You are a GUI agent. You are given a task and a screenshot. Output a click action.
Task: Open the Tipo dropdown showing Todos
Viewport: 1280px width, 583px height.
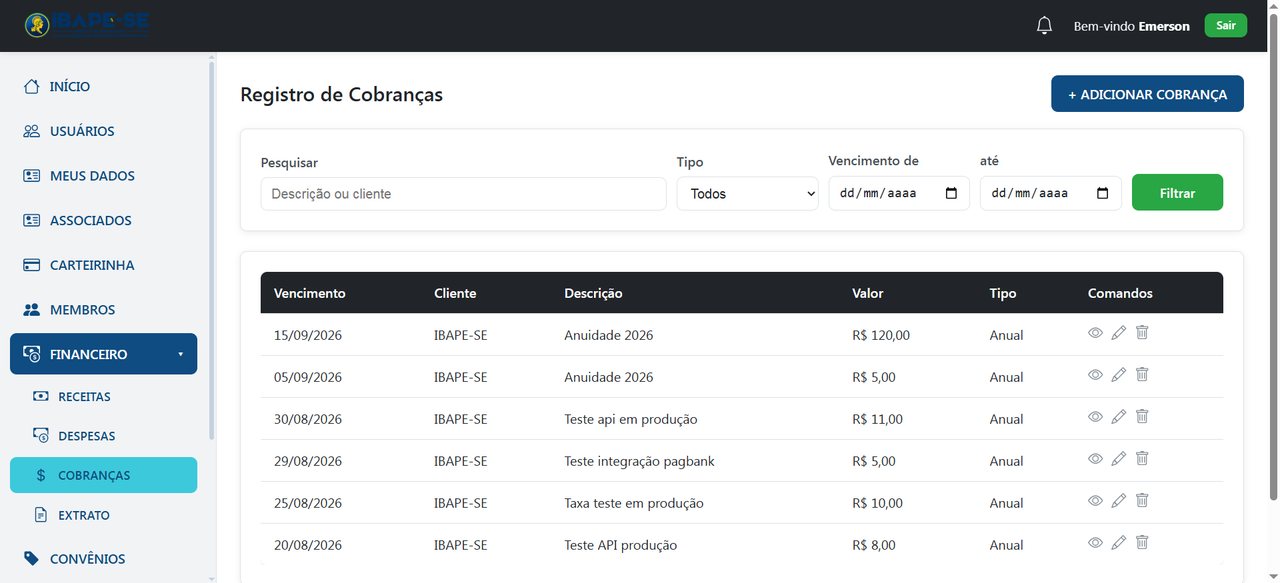(x=748, y=194)
